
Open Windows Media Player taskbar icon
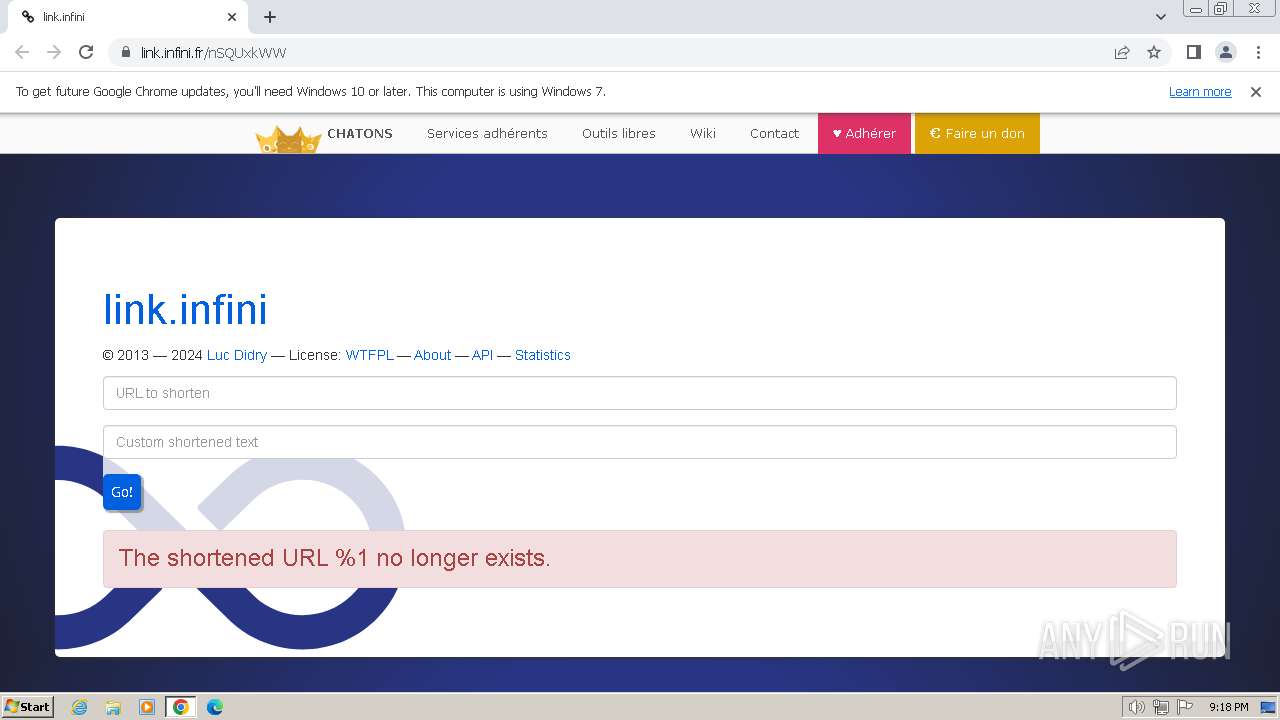point(147,707)
